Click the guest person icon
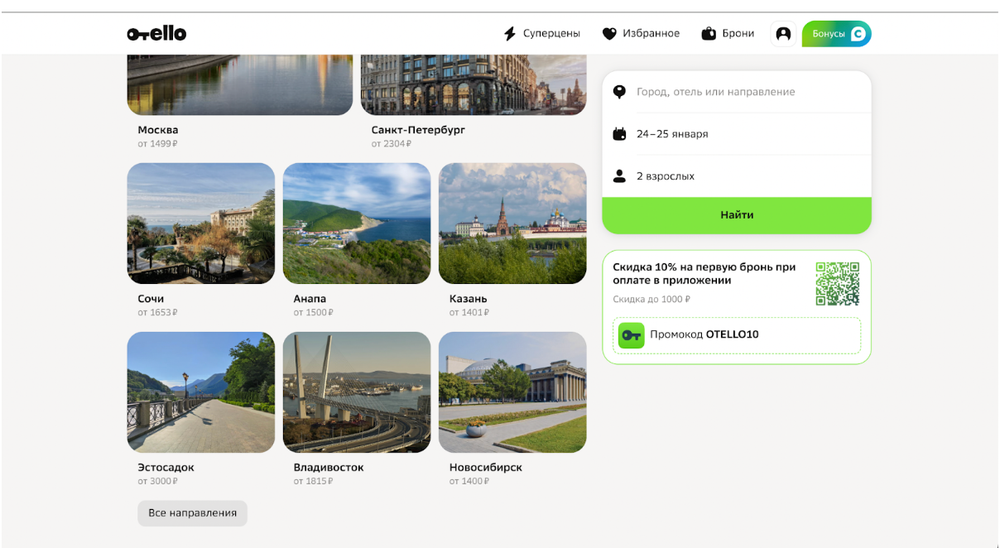Viewport: 1000px width, 548px height. tap(619, 176)
